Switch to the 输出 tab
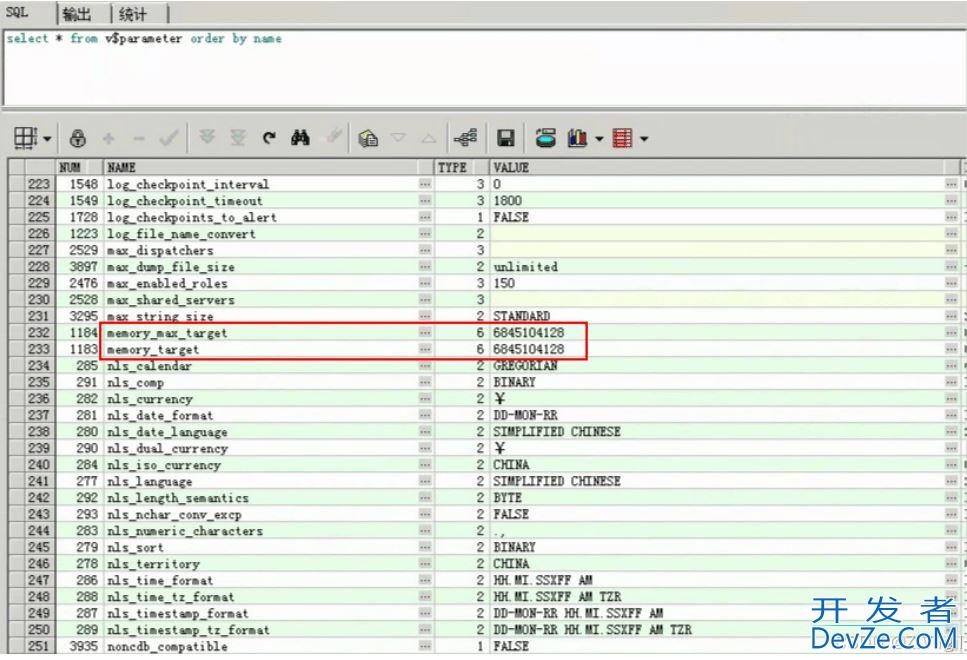967x660 pixels. point(77,14)
